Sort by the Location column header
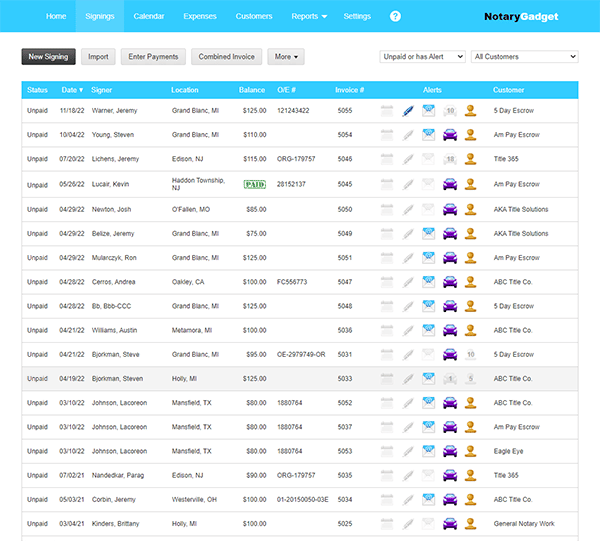This screenshot has height=541, width=600. point(184,90)
